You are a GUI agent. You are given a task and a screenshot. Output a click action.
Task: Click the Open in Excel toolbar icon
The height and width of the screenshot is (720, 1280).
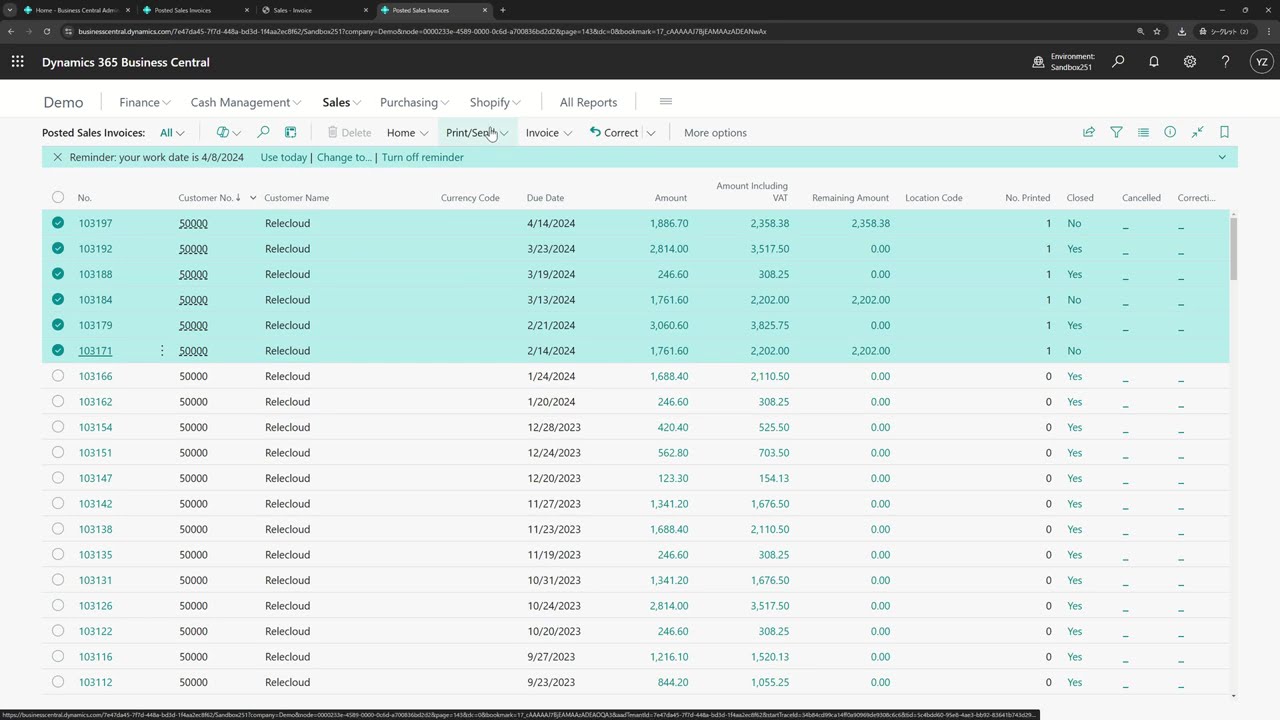click(291, 132)
